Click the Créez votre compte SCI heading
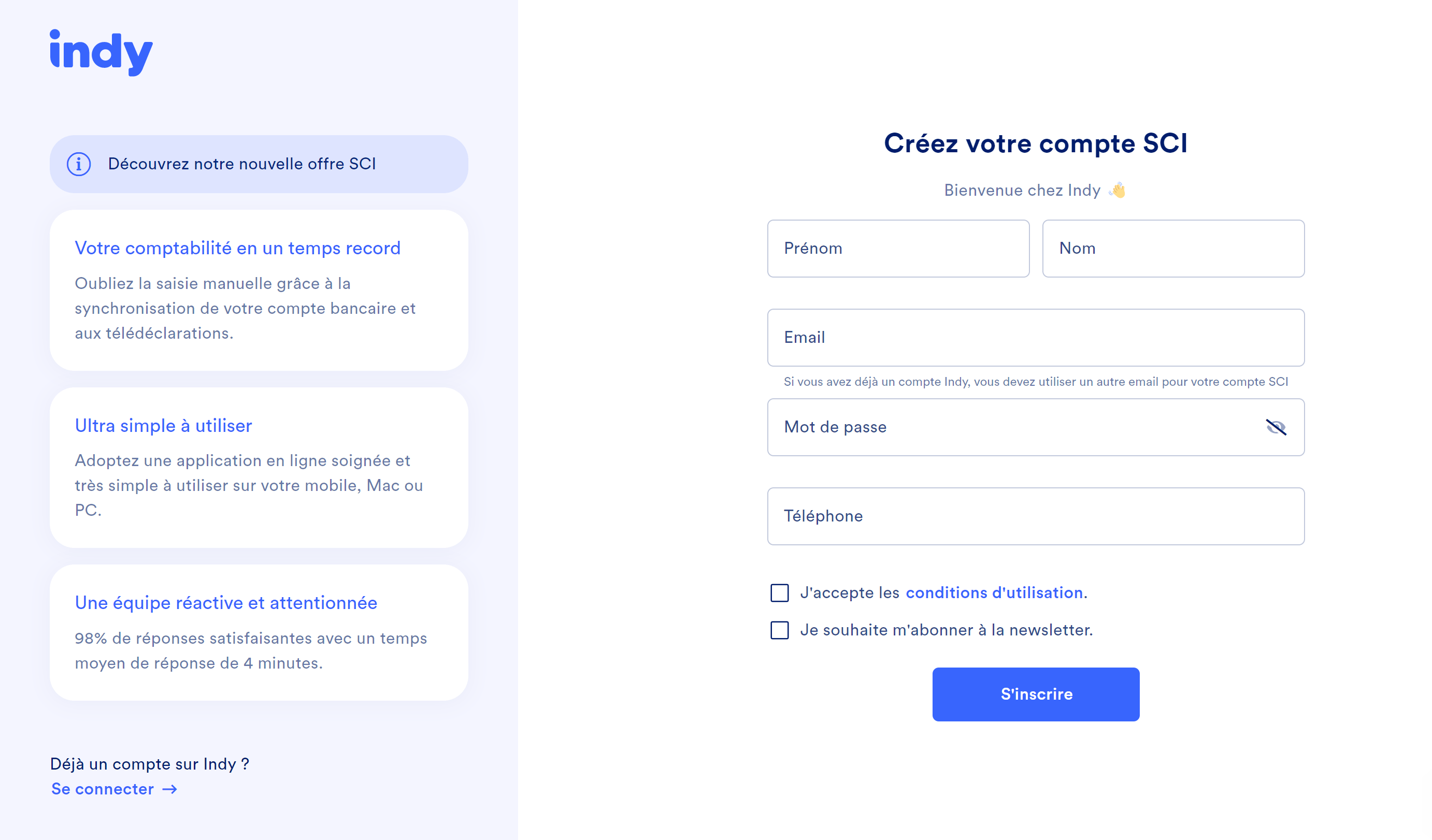 (1035, 143)
